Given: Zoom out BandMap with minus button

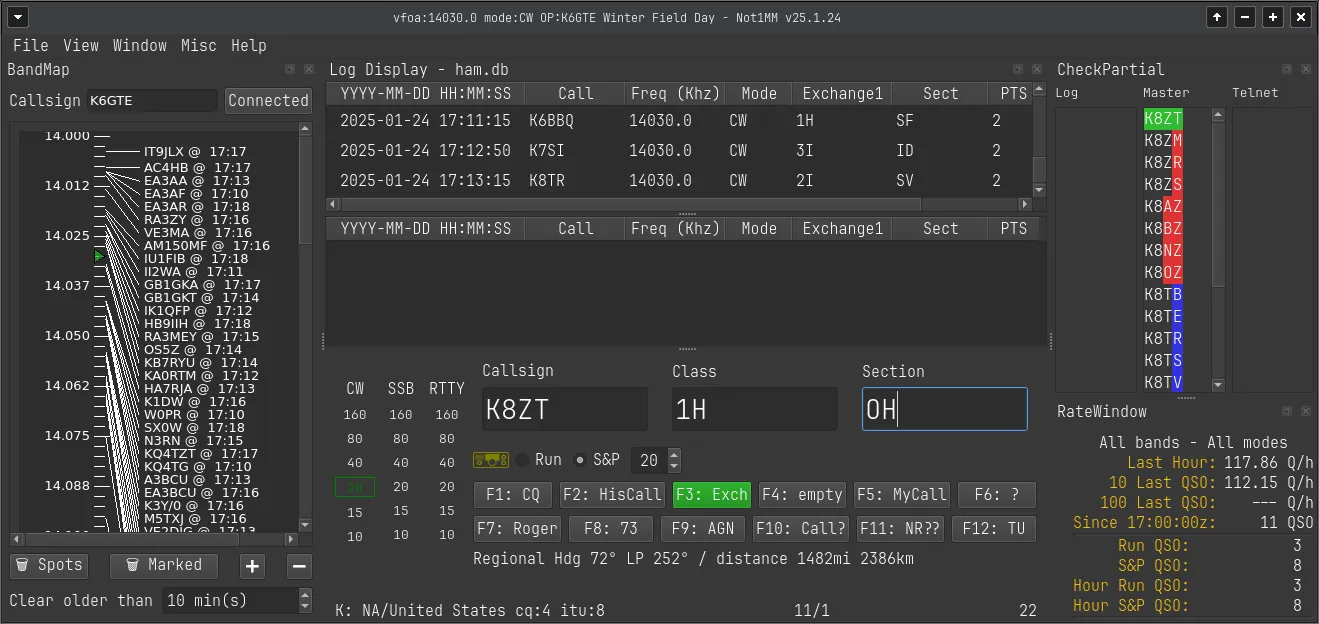Looking at the screenshot, I should (x=299, y=566).
